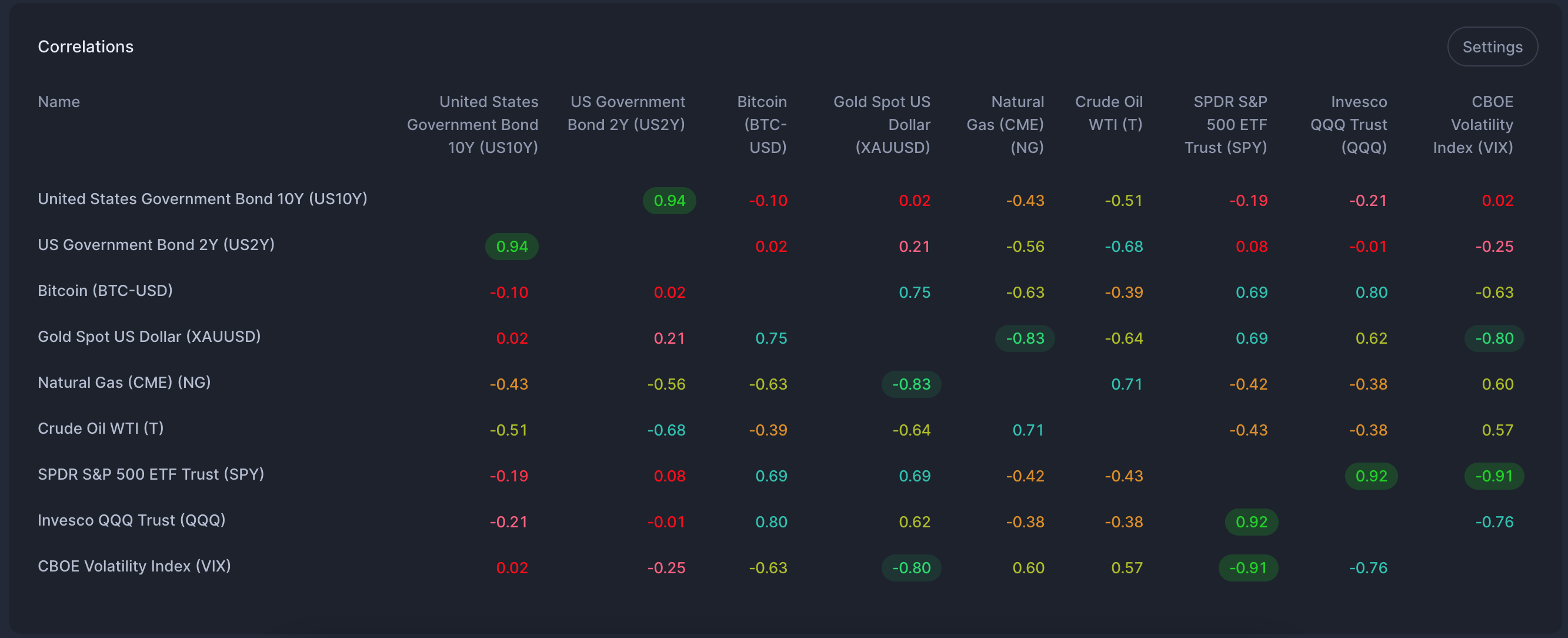This screenshot has height=638, width=1568.
Task: Click 0.60 in the Natural Gas row
Action: coord(1497,384)
